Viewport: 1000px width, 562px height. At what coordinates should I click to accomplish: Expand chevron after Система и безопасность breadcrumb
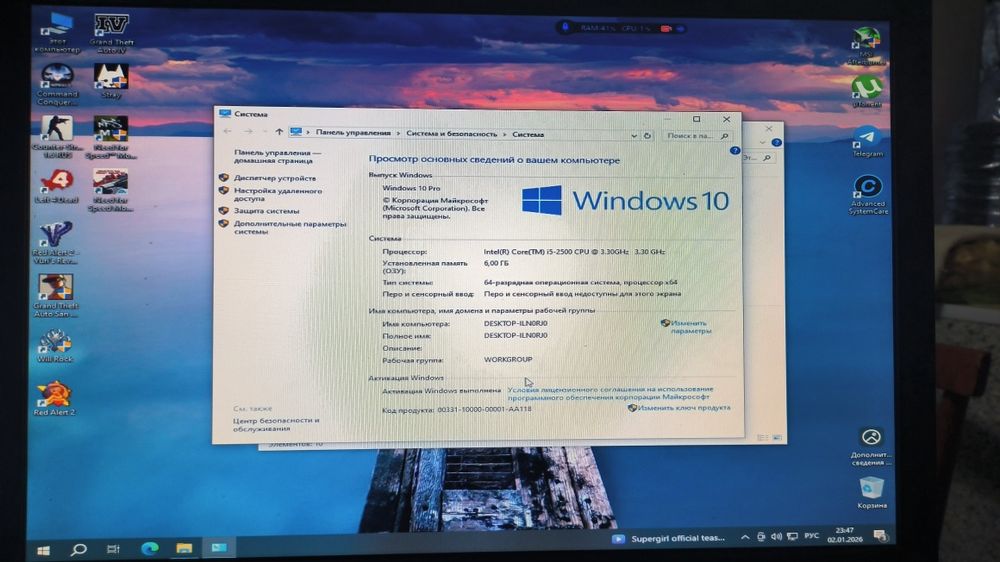pyautogui.click(x=504, y=134)
